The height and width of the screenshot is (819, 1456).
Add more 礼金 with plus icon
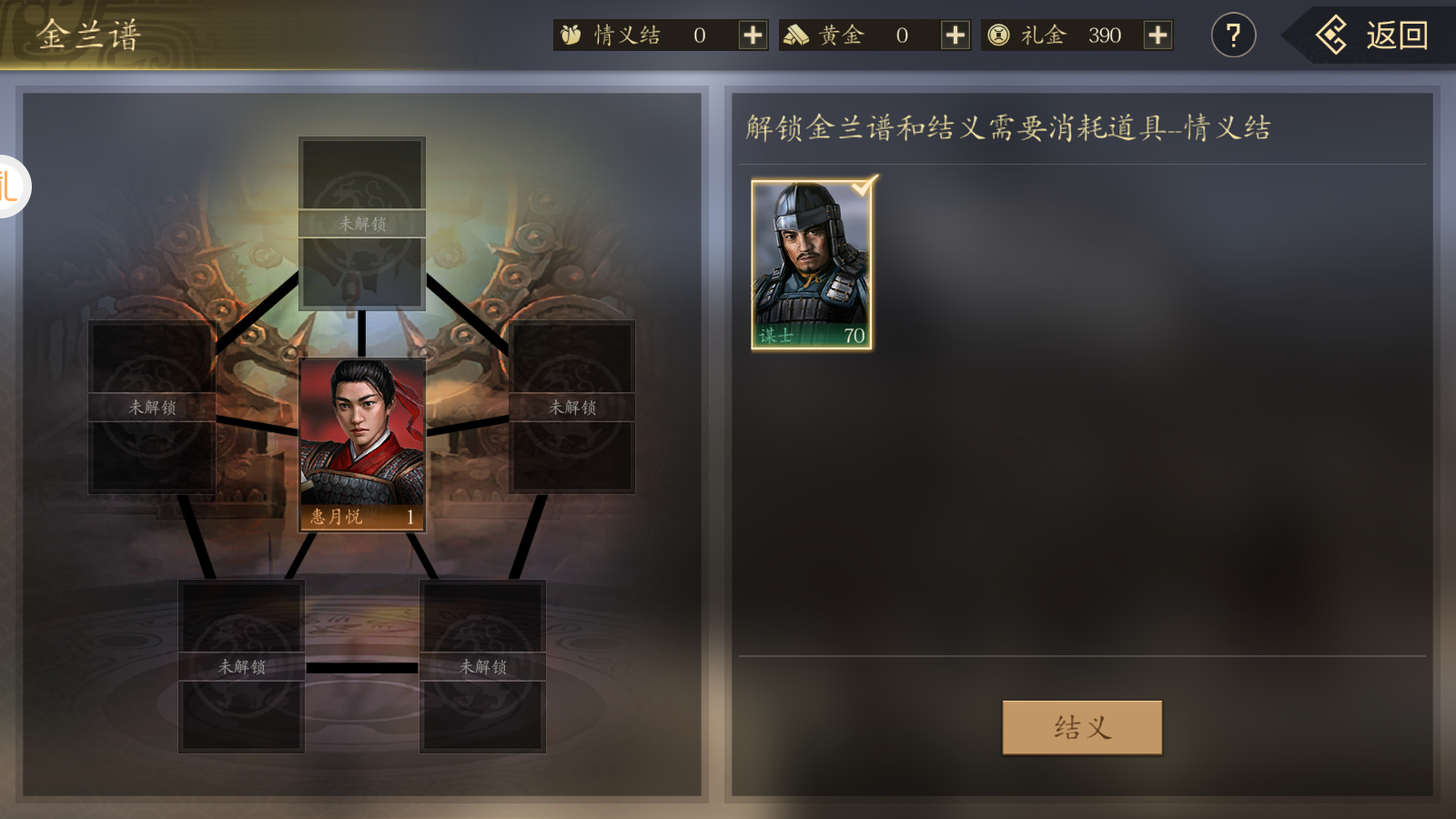(x=1158, y=35)
